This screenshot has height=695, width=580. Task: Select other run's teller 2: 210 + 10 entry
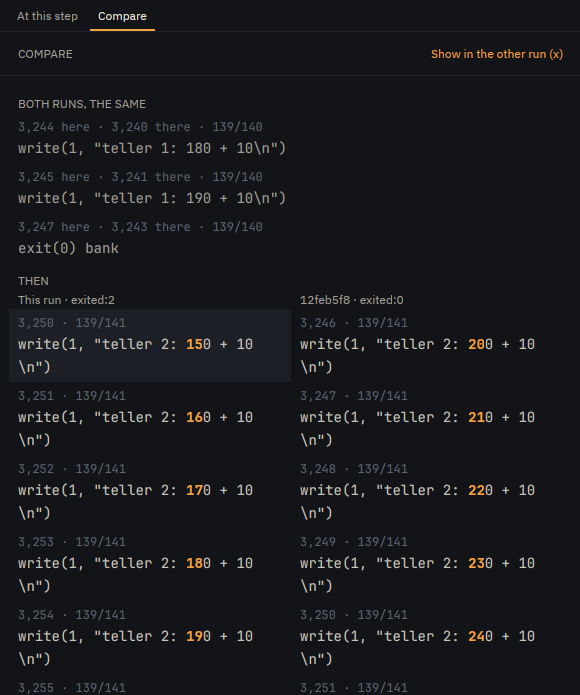click(432, 418)
